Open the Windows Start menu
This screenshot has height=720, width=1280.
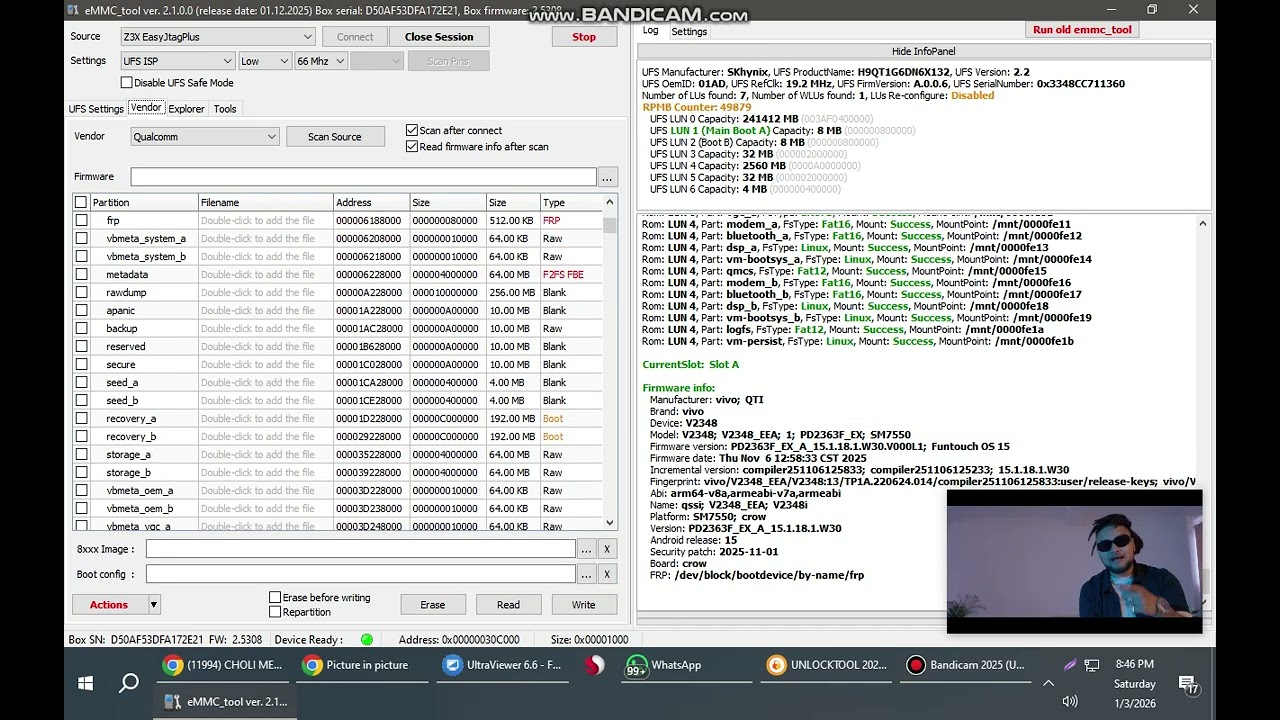pyautogui.click(x=86, y=683)
